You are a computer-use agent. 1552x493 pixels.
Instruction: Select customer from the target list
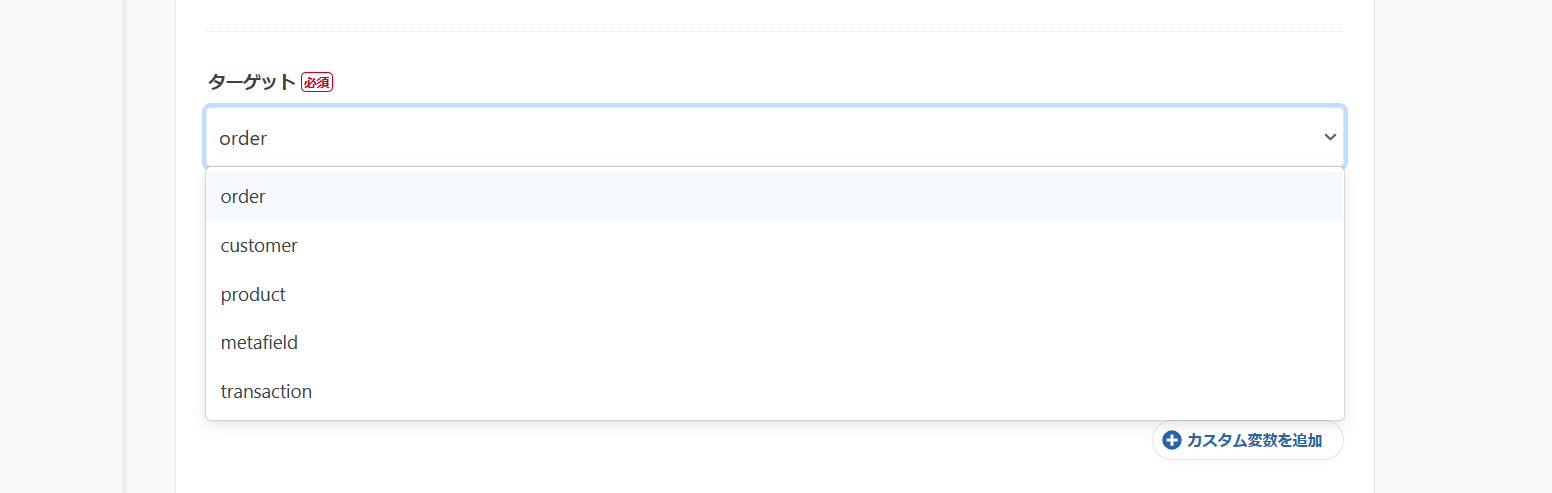point(775,246)
